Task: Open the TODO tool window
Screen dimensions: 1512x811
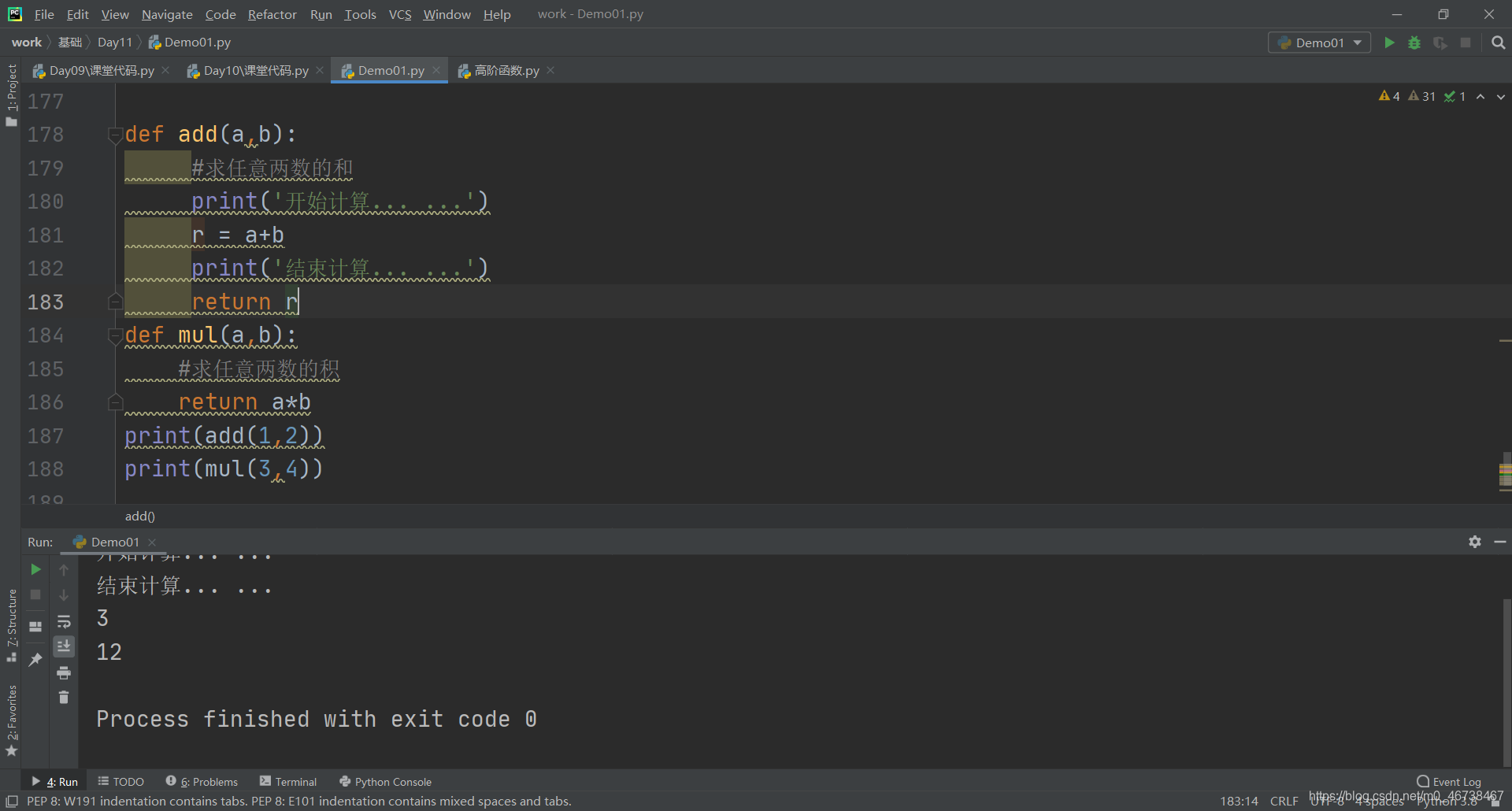Action: tap(120, 782)
